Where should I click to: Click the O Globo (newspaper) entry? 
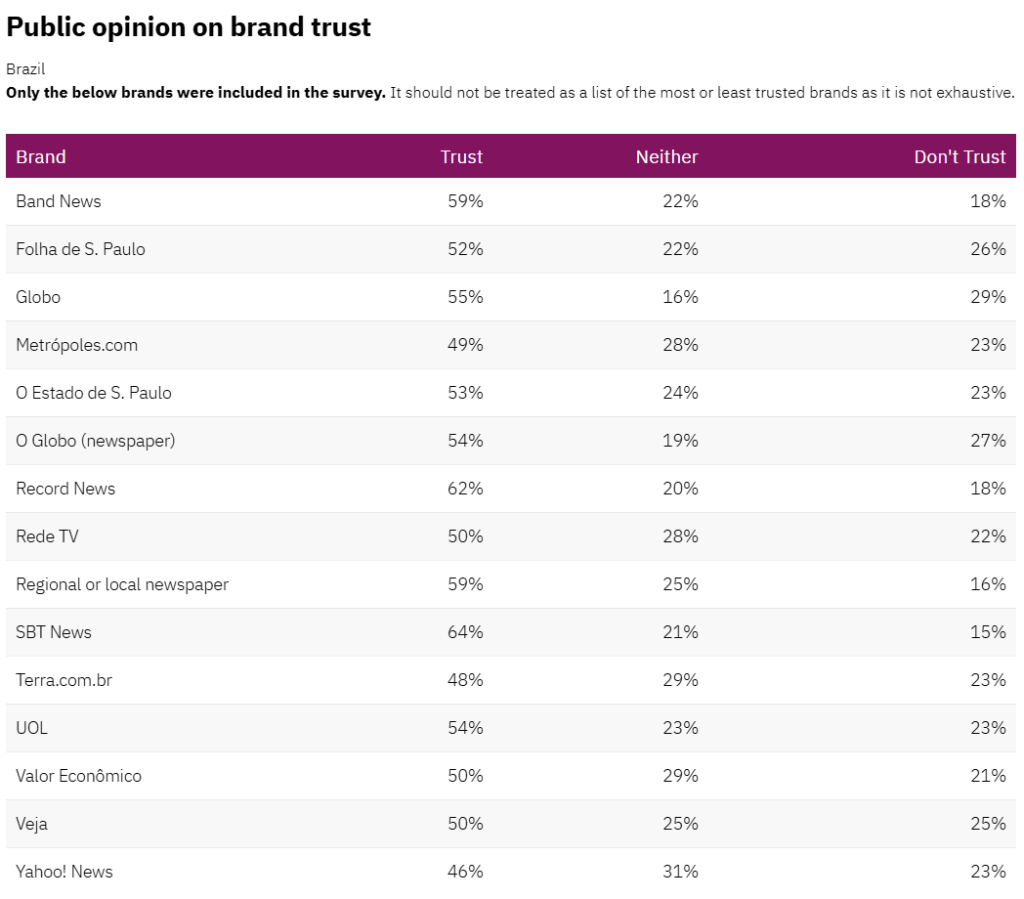tap(96, 441)
